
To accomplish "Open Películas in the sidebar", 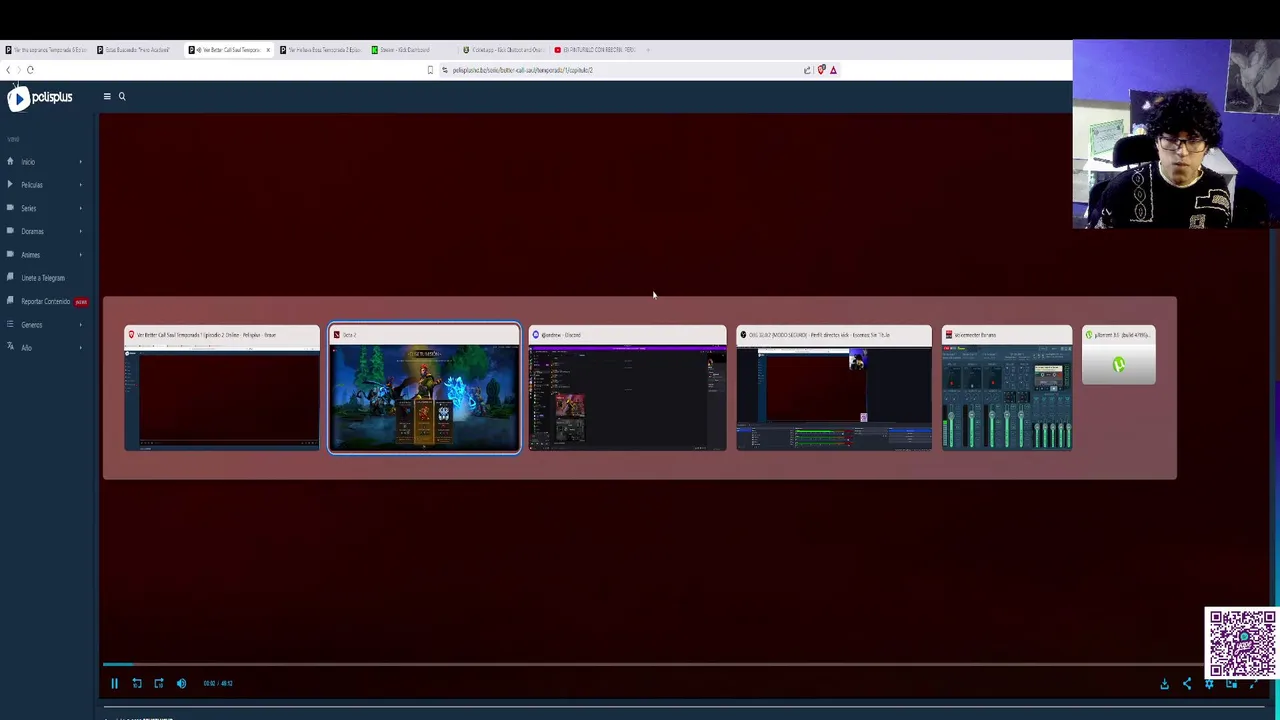I will pyautogui.click(x=32, y=185).
